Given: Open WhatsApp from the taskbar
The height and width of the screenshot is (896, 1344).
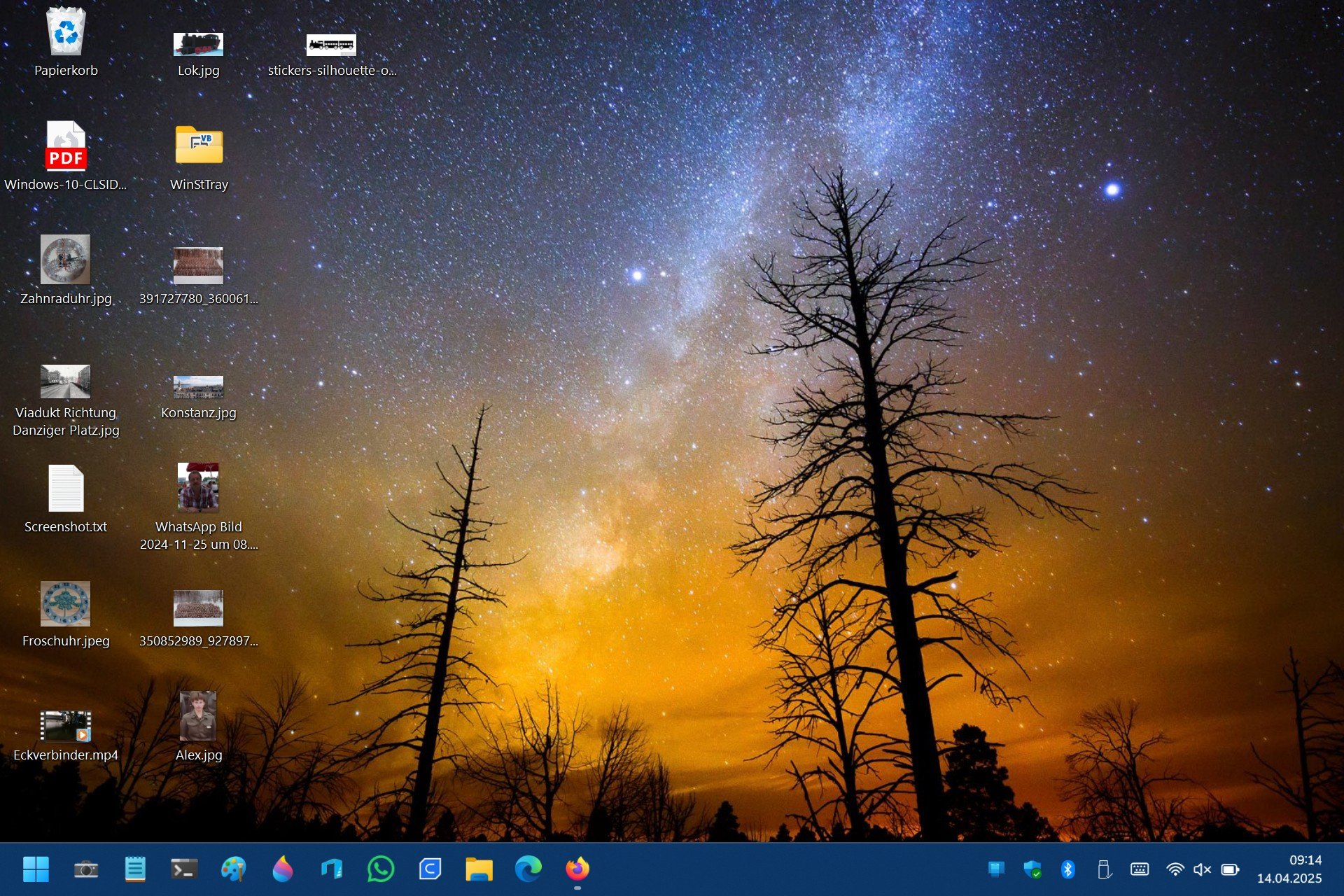Looking at the screenshot, I should 381,869.
